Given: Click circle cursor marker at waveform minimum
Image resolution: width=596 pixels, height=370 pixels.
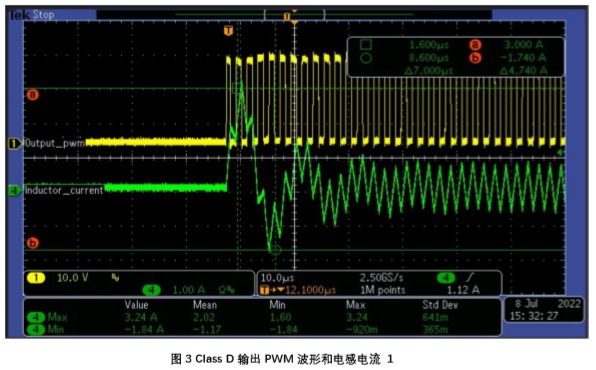Looking at the screenshot, I should click(x=276, y=250).
